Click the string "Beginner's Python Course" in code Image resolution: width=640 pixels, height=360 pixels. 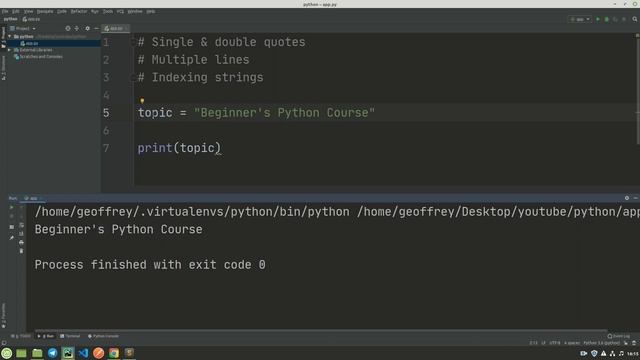284,113
